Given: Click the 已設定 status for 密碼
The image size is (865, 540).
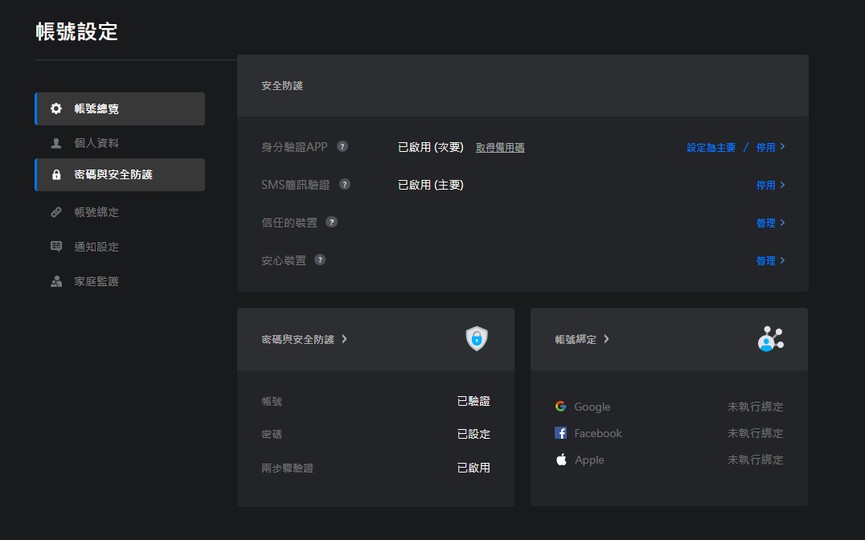Looking at the screenshot, I should 473,434.
